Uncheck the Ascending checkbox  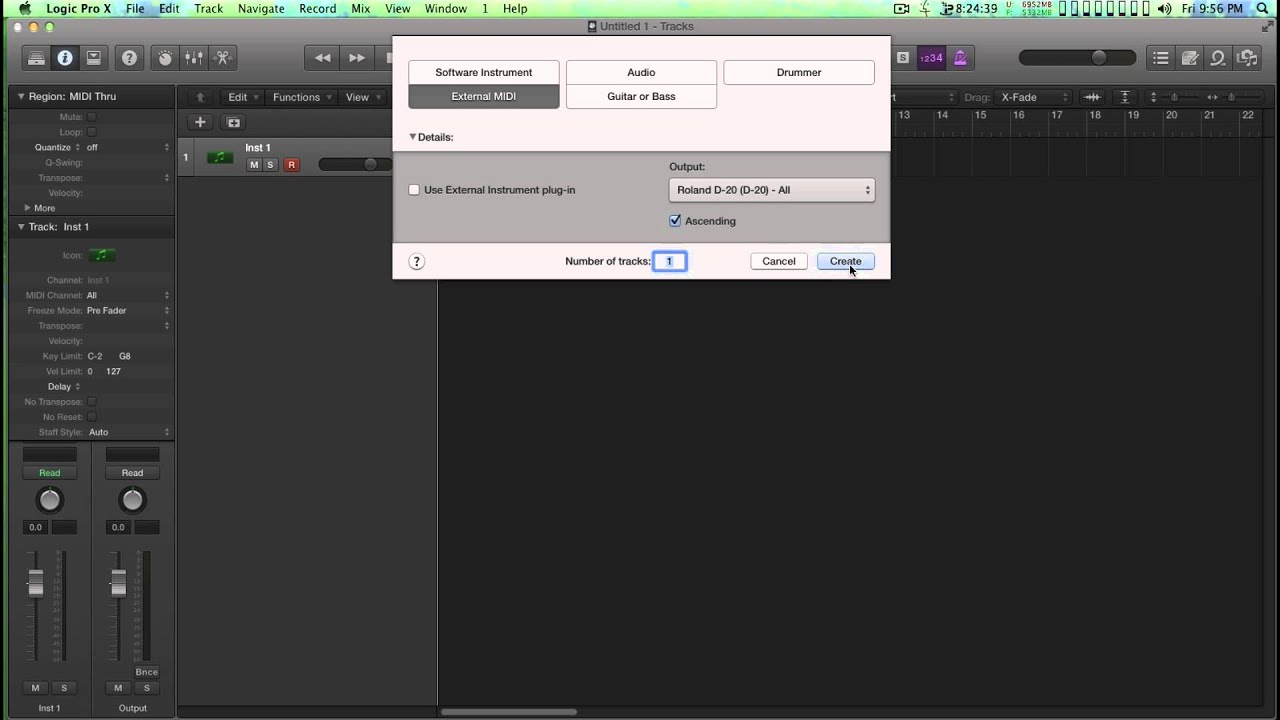pyautogui.click(x=675, y=221)
